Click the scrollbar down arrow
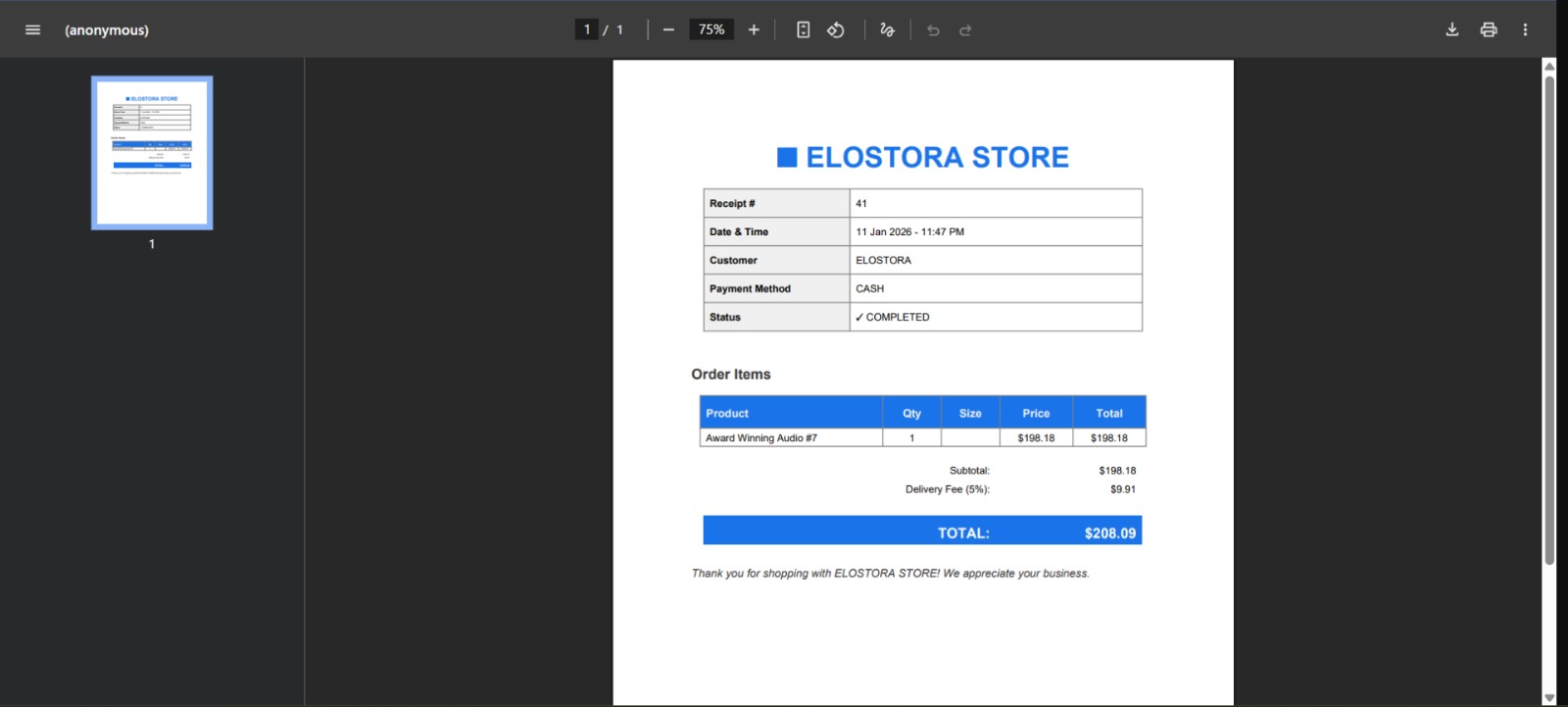 coord(1549,698)
